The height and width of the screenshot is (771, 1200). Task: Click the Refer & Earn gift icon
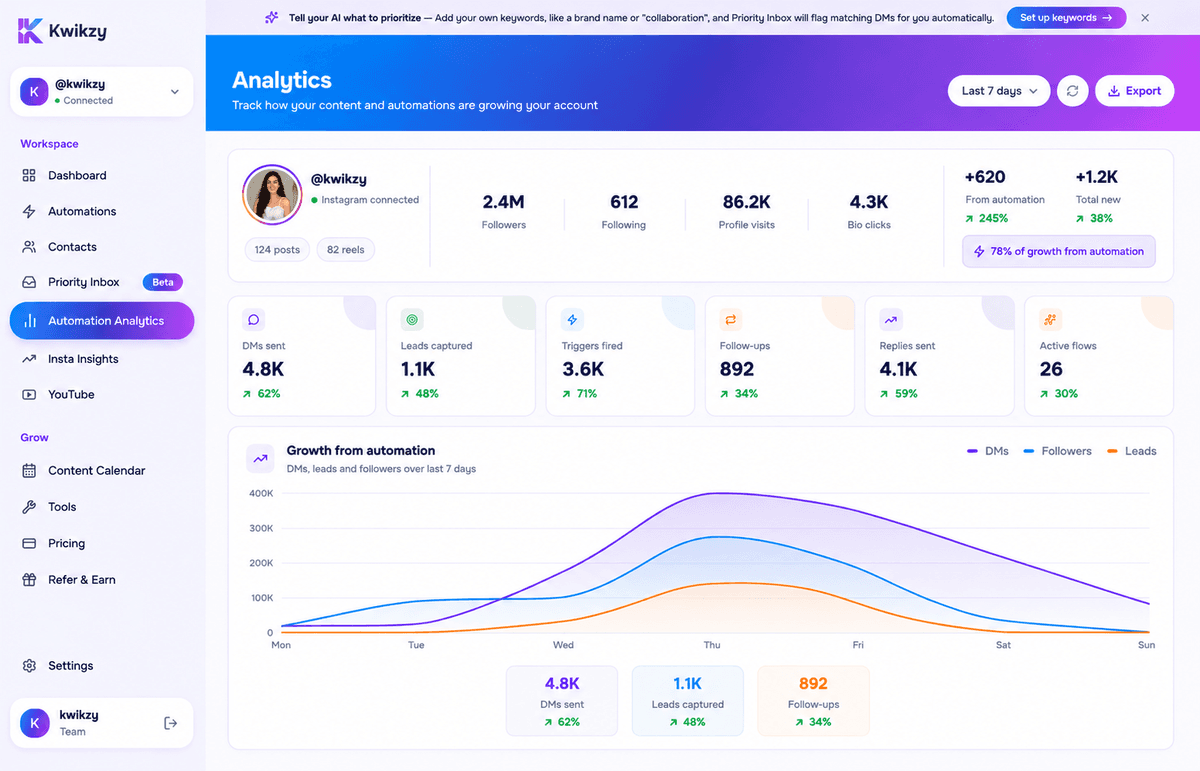tap(29, 580)
